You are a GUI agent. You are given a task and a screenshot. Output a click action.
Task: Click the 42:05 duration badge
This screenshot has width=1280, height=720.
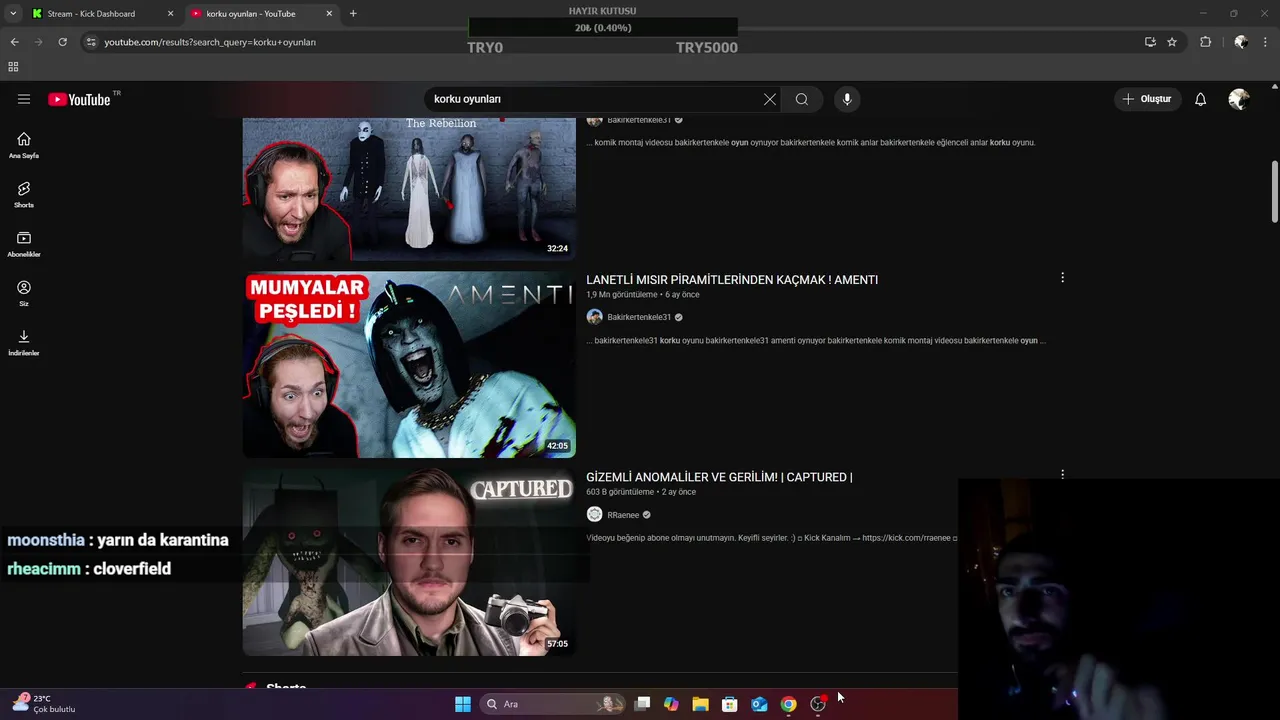[x=557, y=446]
